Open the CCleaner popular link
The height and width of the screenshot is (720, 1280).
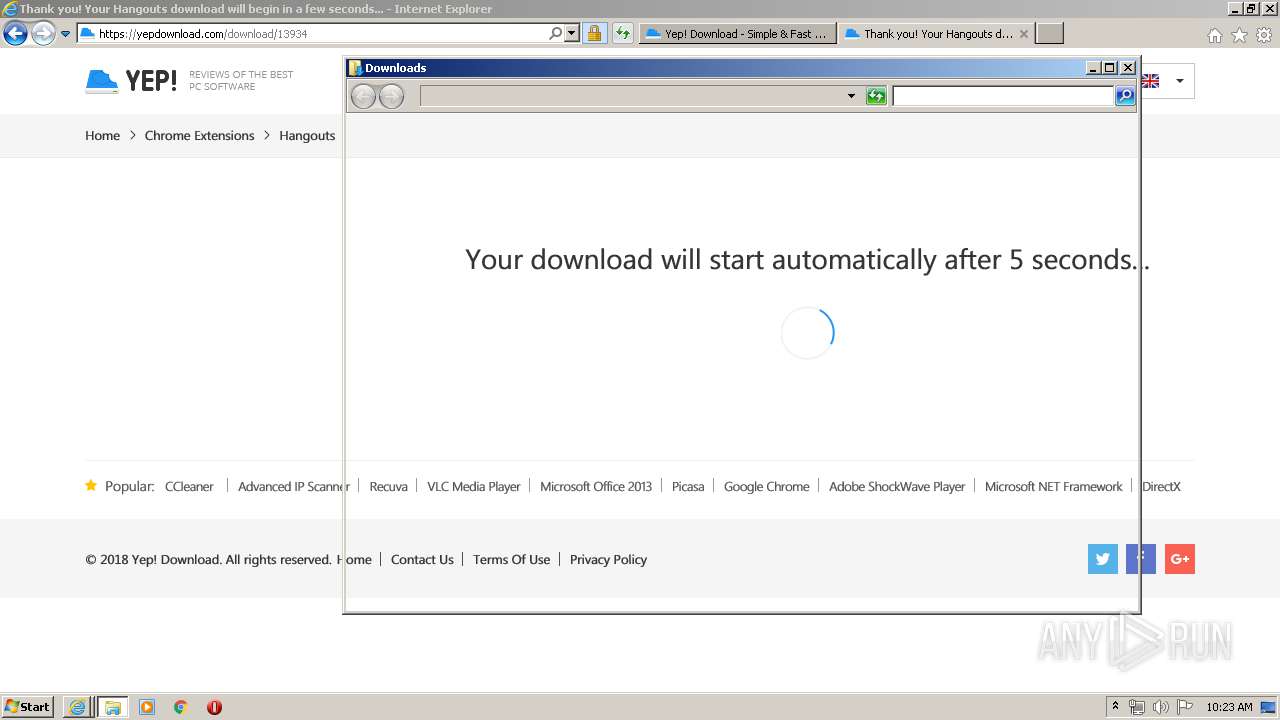(x=189, y=486)
